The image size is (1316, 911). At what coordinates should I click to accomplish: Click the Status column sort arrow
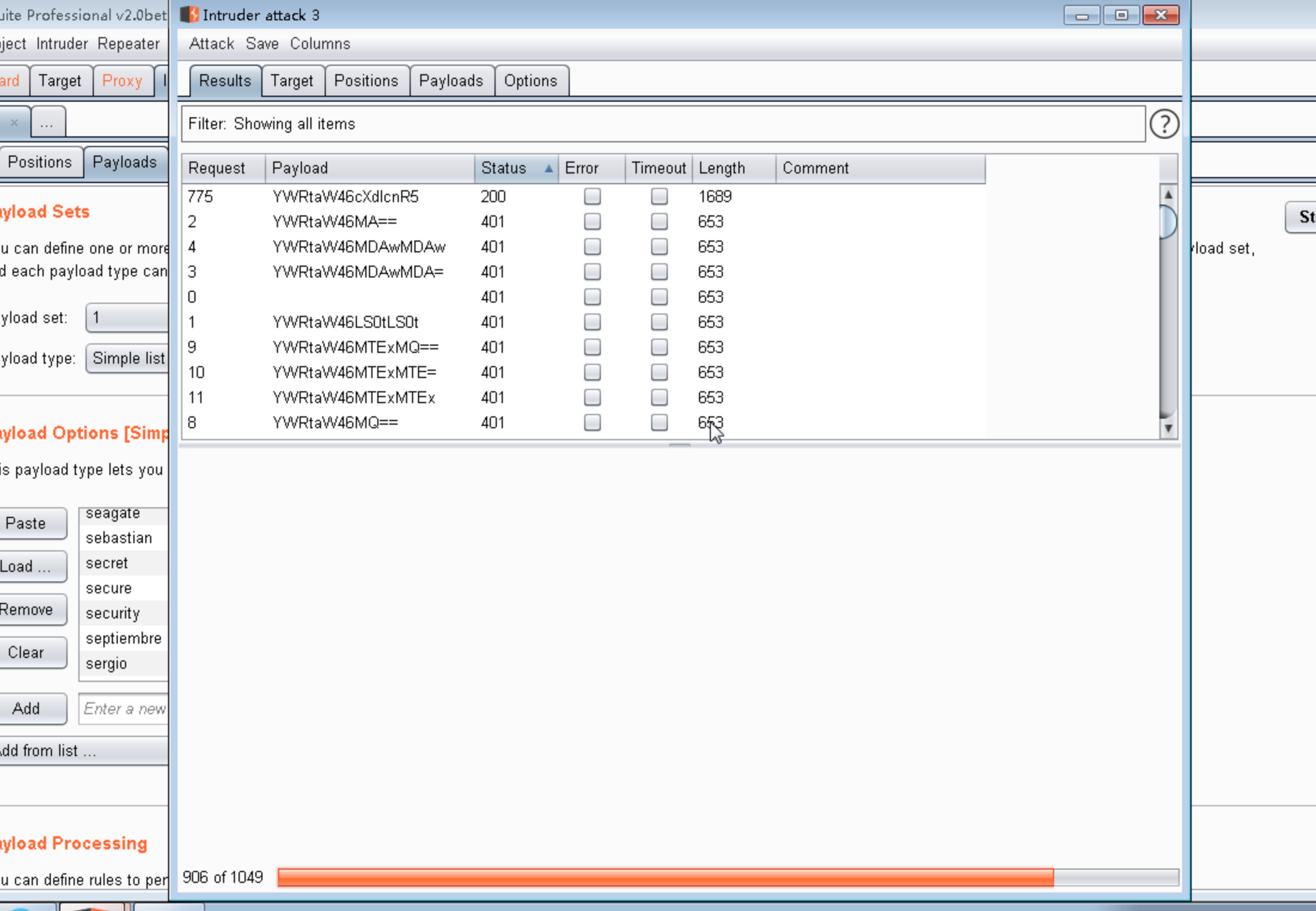tap(548, 169)
